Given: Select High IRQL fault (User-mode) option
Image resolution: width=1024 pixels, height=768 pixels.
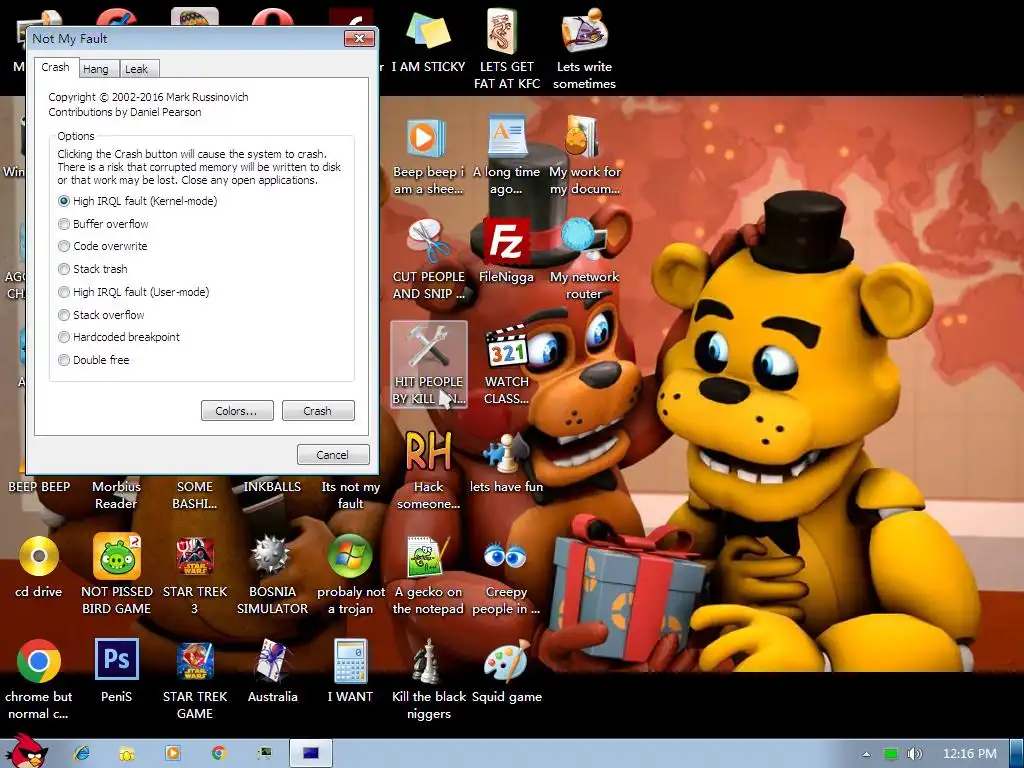Looking at the screenshot, I should point(134,292).
